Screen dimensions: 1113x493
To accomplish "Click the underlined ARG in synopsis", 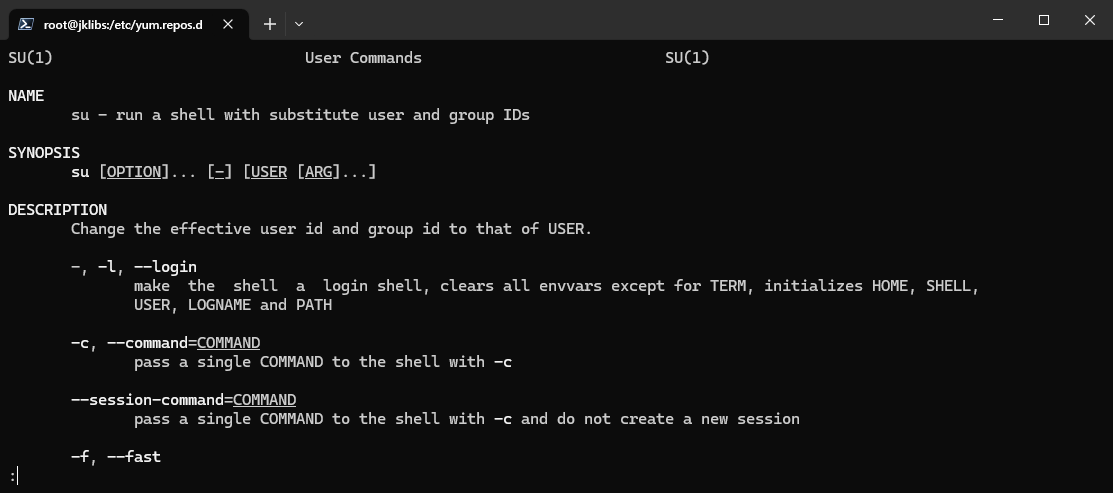I will coord(318,172).
